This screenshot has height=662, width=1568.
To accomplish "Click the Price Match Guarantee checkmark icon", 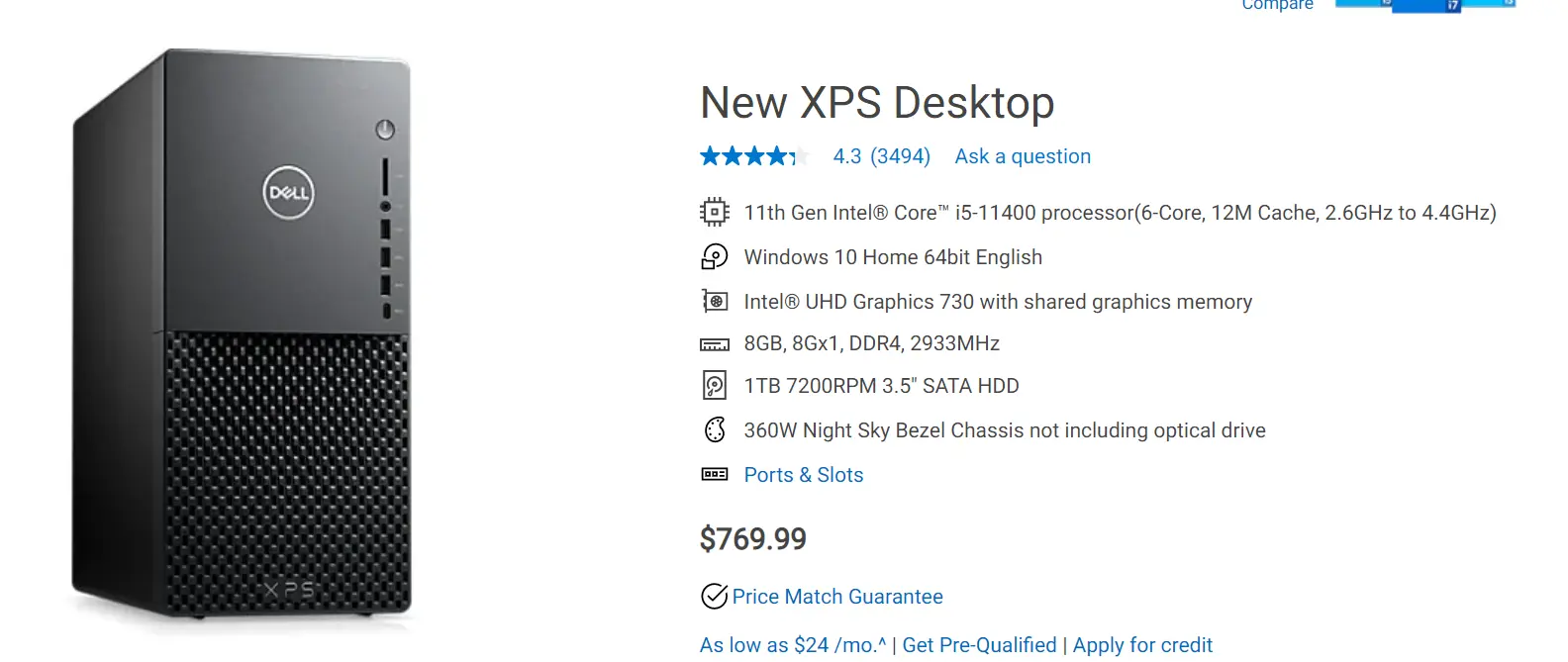I will click(714, 596).
